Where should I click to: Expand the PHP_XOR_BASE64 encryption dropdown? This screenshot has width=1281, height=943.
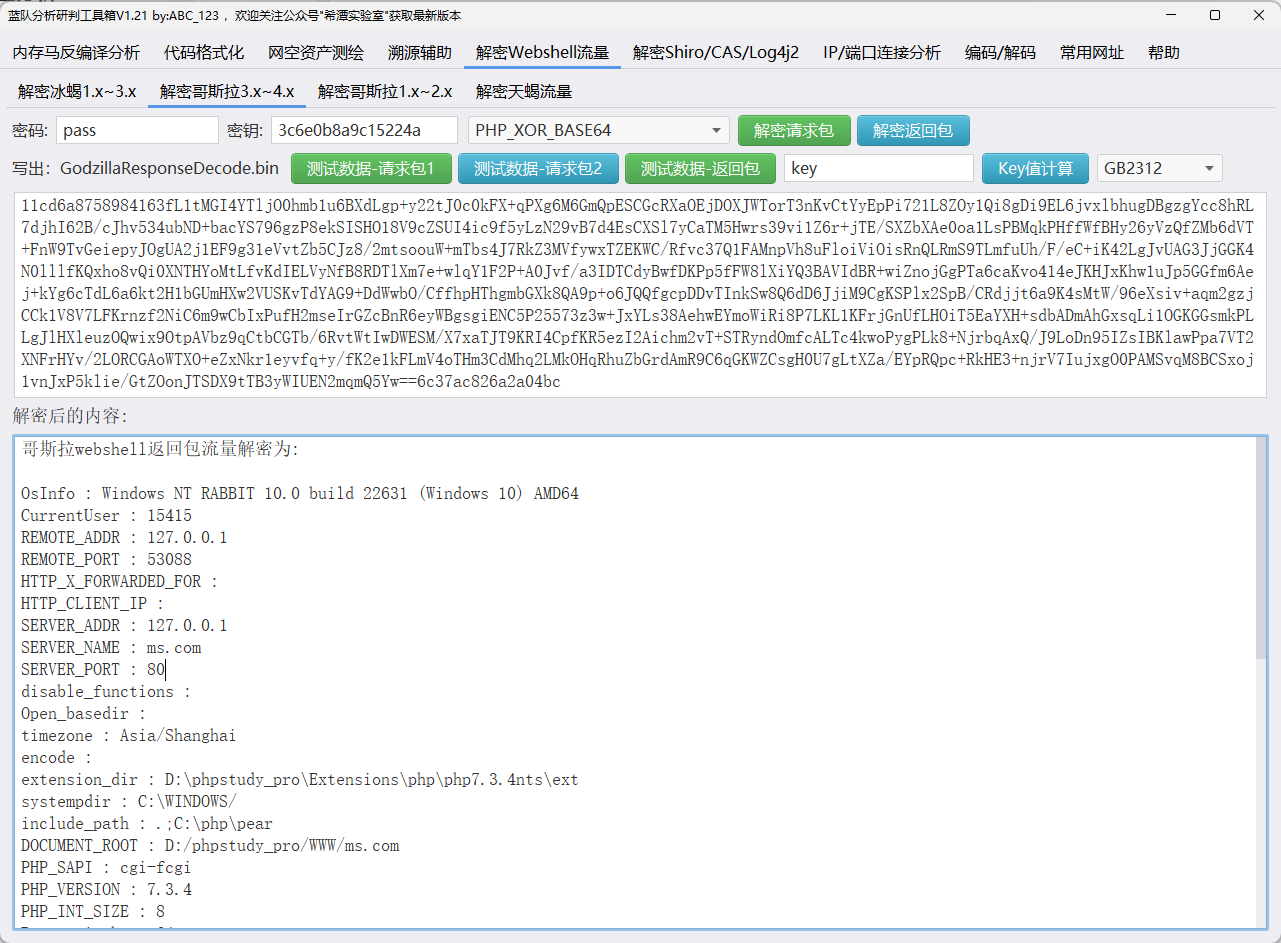click(x=598, y=131)
